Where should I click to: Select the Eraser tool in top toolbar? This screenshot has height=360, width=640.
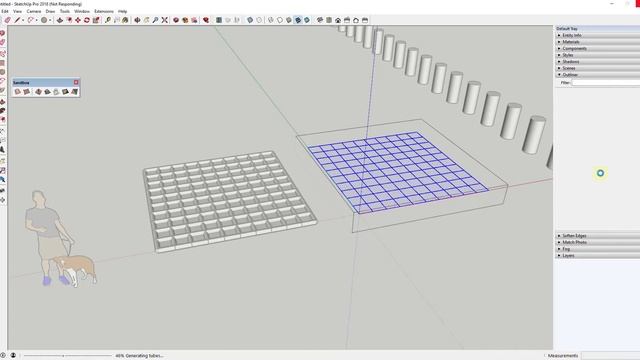(7, 20)
